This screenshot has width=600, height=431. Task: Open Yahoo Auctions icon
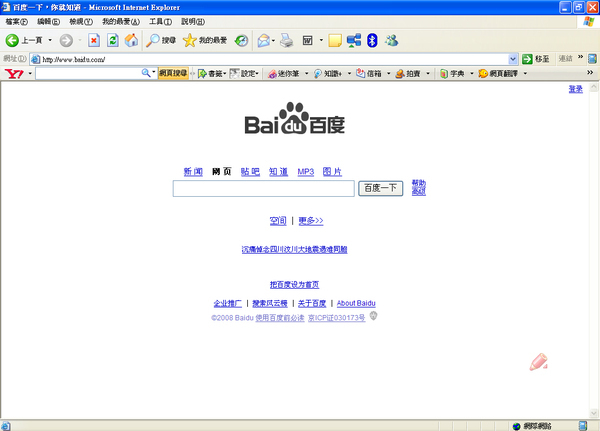(x=400, y=73)
